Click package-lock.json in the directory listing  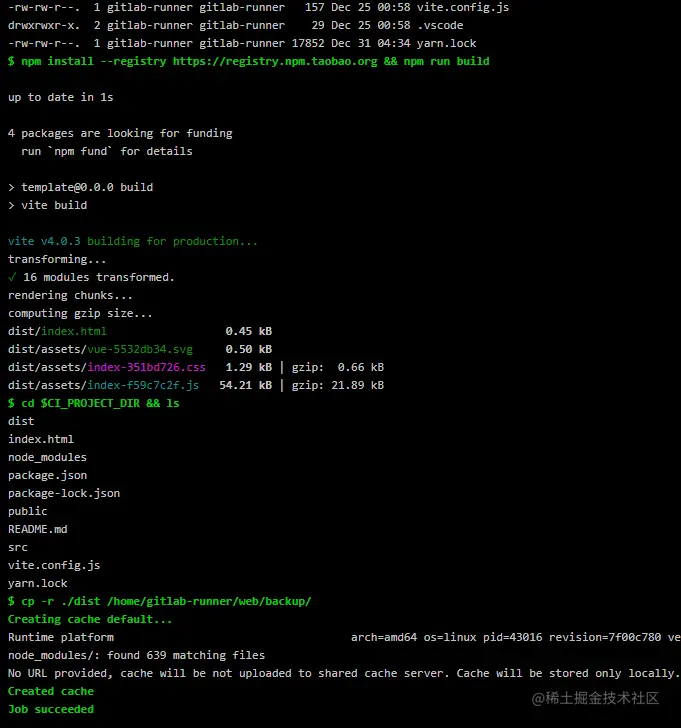[64, 493]
